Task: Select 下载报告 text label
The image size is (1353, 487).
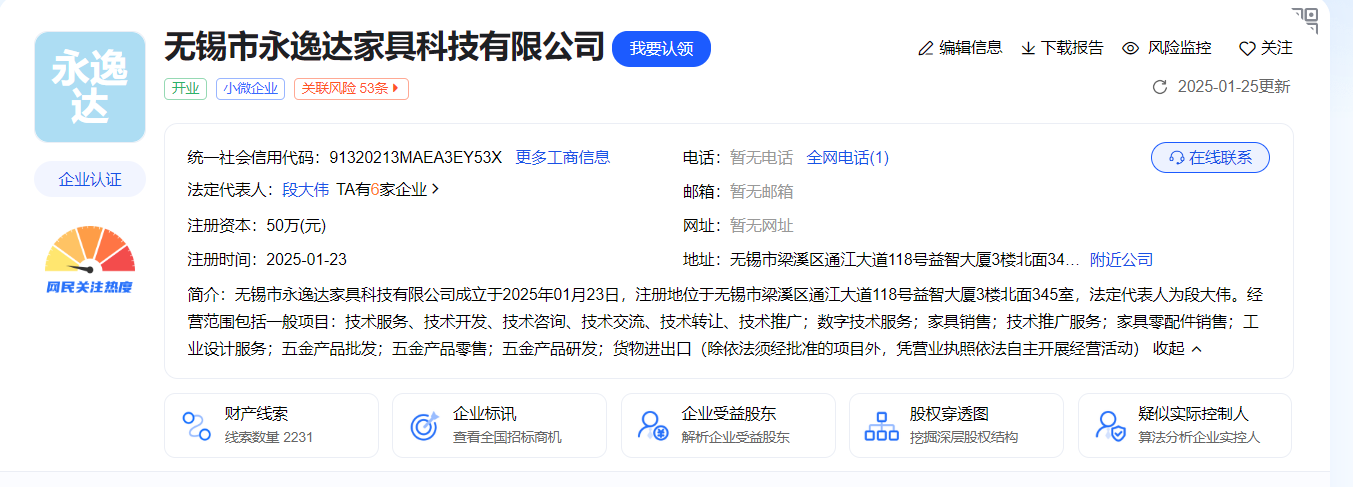Action: click(1072, 48)
